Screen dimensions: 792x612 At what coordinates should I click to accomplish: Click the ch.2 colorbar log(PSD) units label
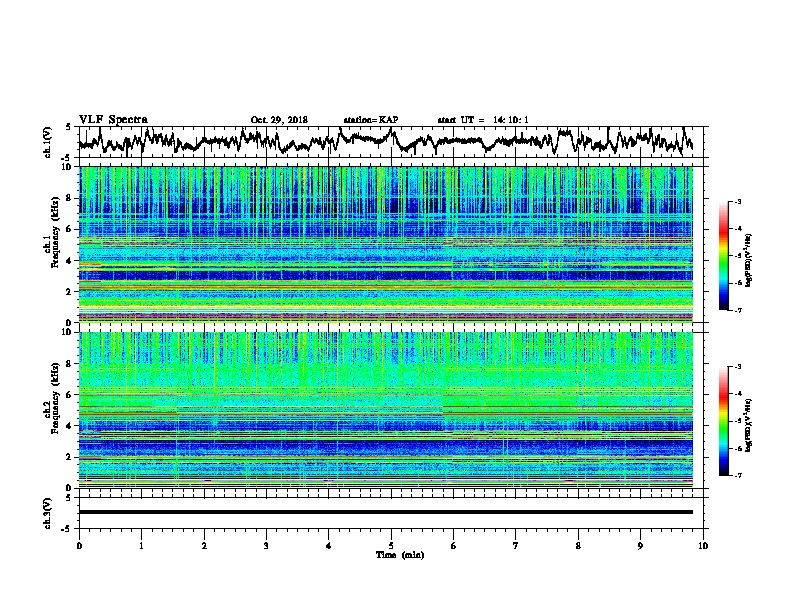coord(749,425)
